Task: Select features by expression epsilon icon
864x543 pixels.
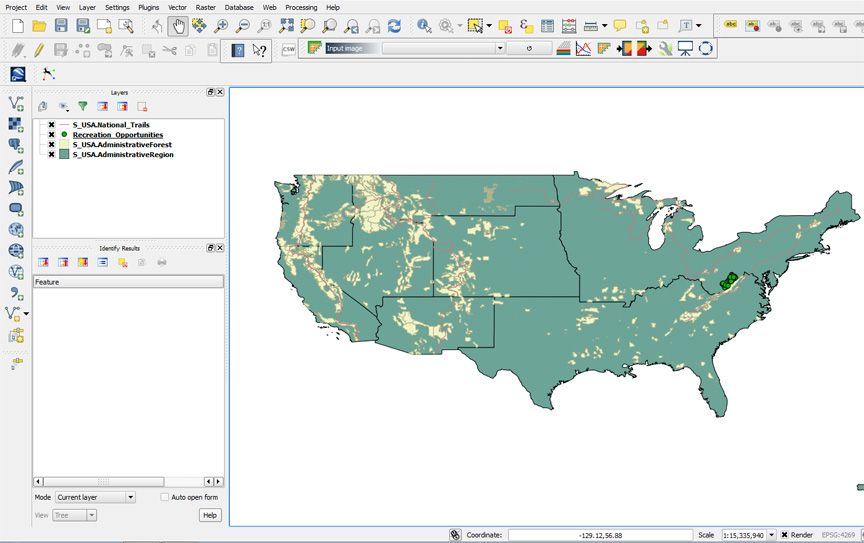Action: 526,26
